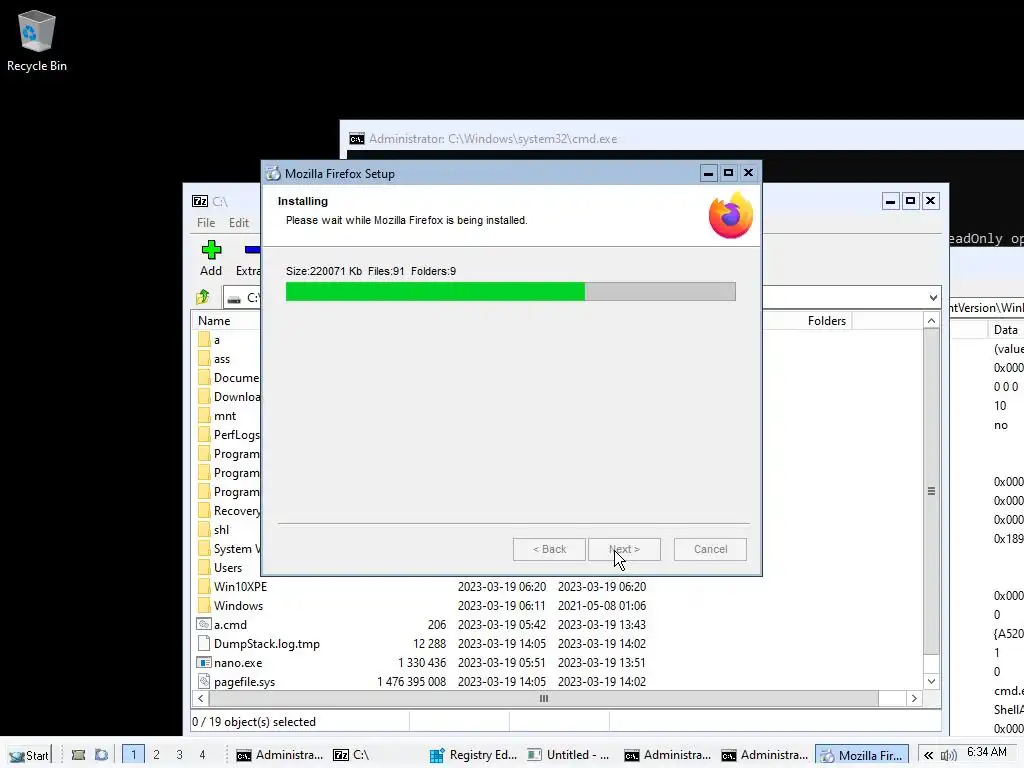Click the 6:34 AM taskbar clock
This screenshot has height=768, width=1024.
tap(987, 752)
